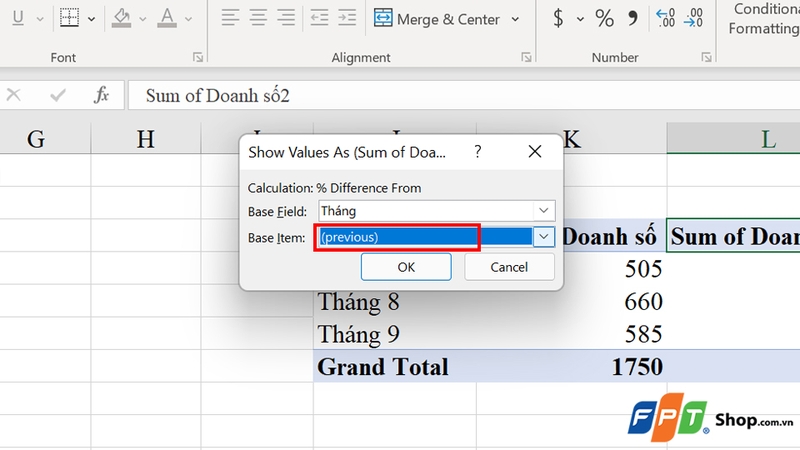Open Conditional Formatting
800x450 pixels.
(764, 18)
